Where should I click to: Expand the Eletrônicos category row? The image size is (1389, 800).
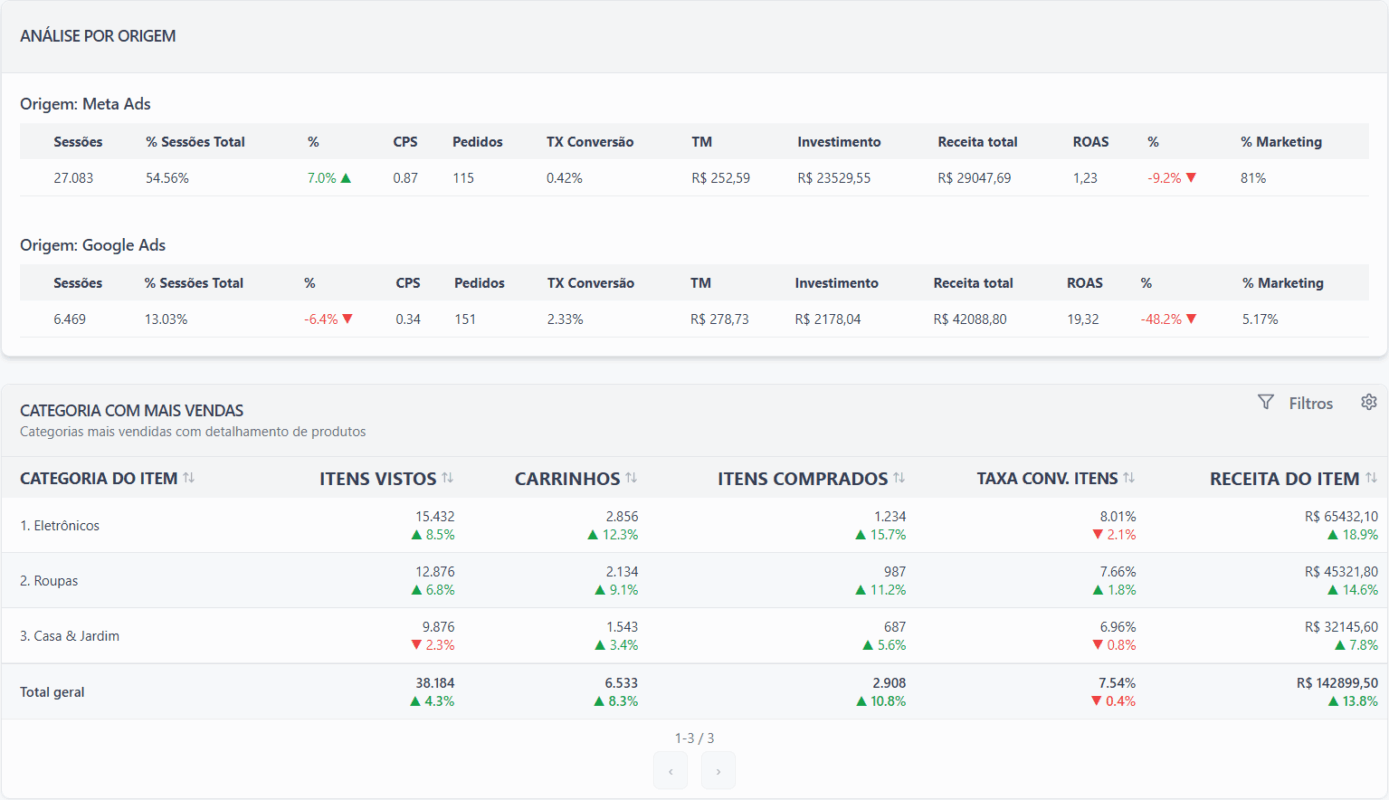[694, 525]
